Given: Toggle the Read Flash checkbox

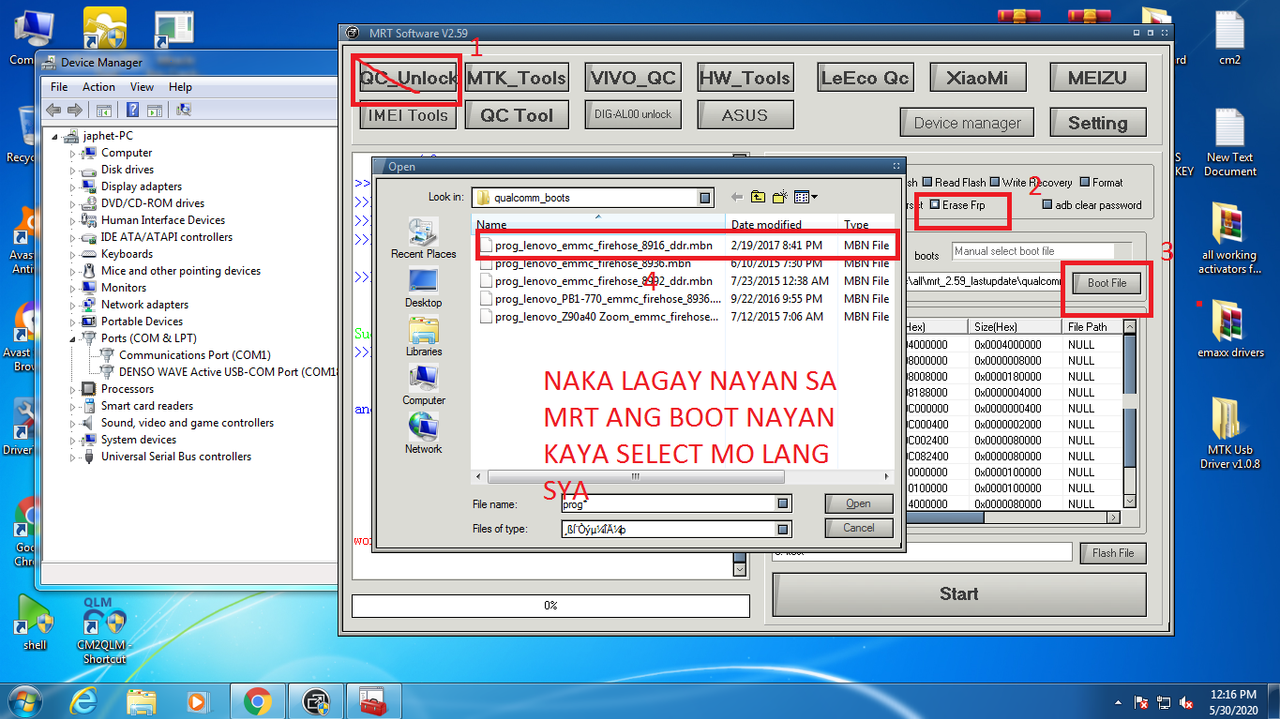Looking at the screenshot, I should click(927, 182).
